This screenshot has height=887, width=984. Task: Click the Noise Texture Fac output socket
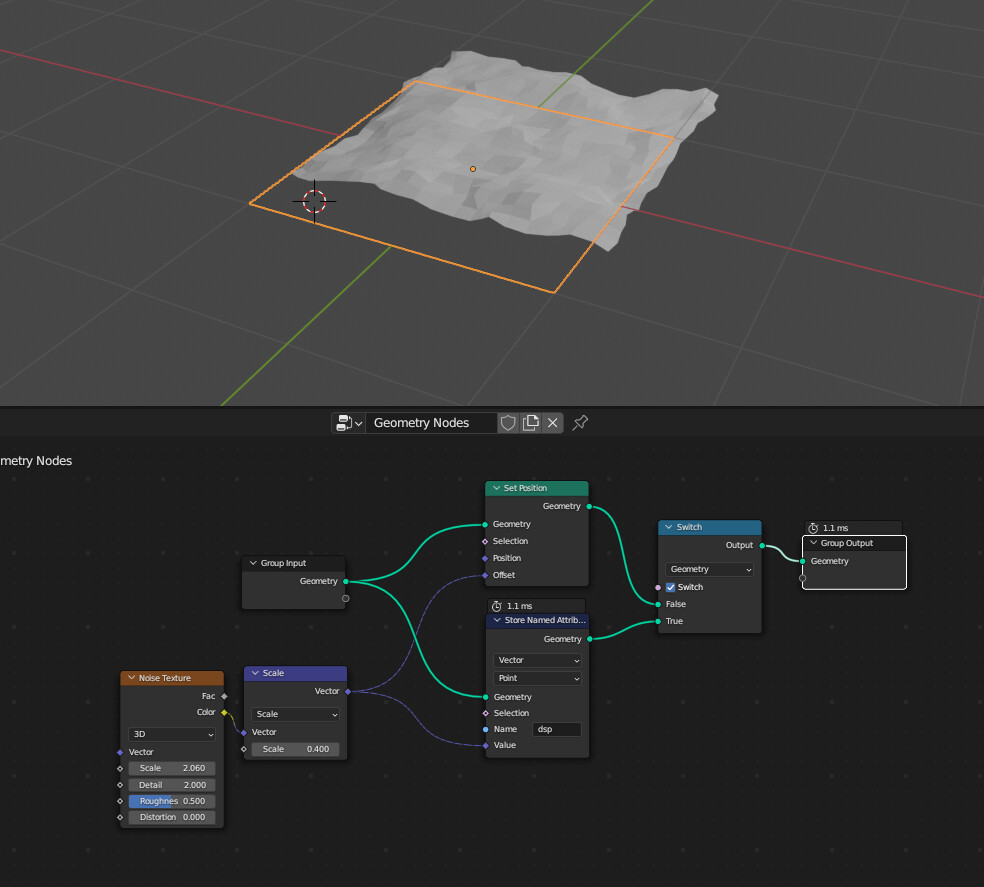pyautogui.click(x=224, y=696)
